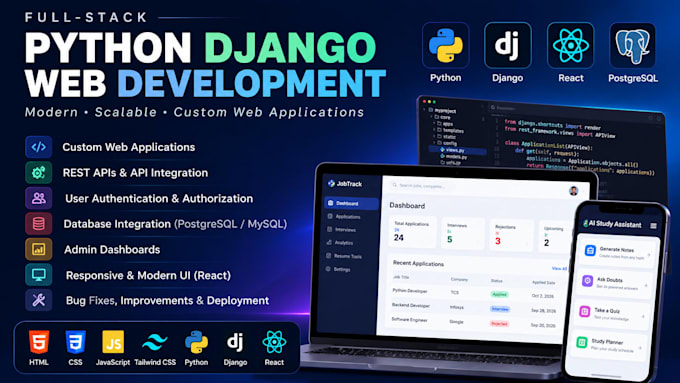The image size is (680, 383).
Task: Expand the apps folder in the code editor tree
Action: (x=444, y=124)
